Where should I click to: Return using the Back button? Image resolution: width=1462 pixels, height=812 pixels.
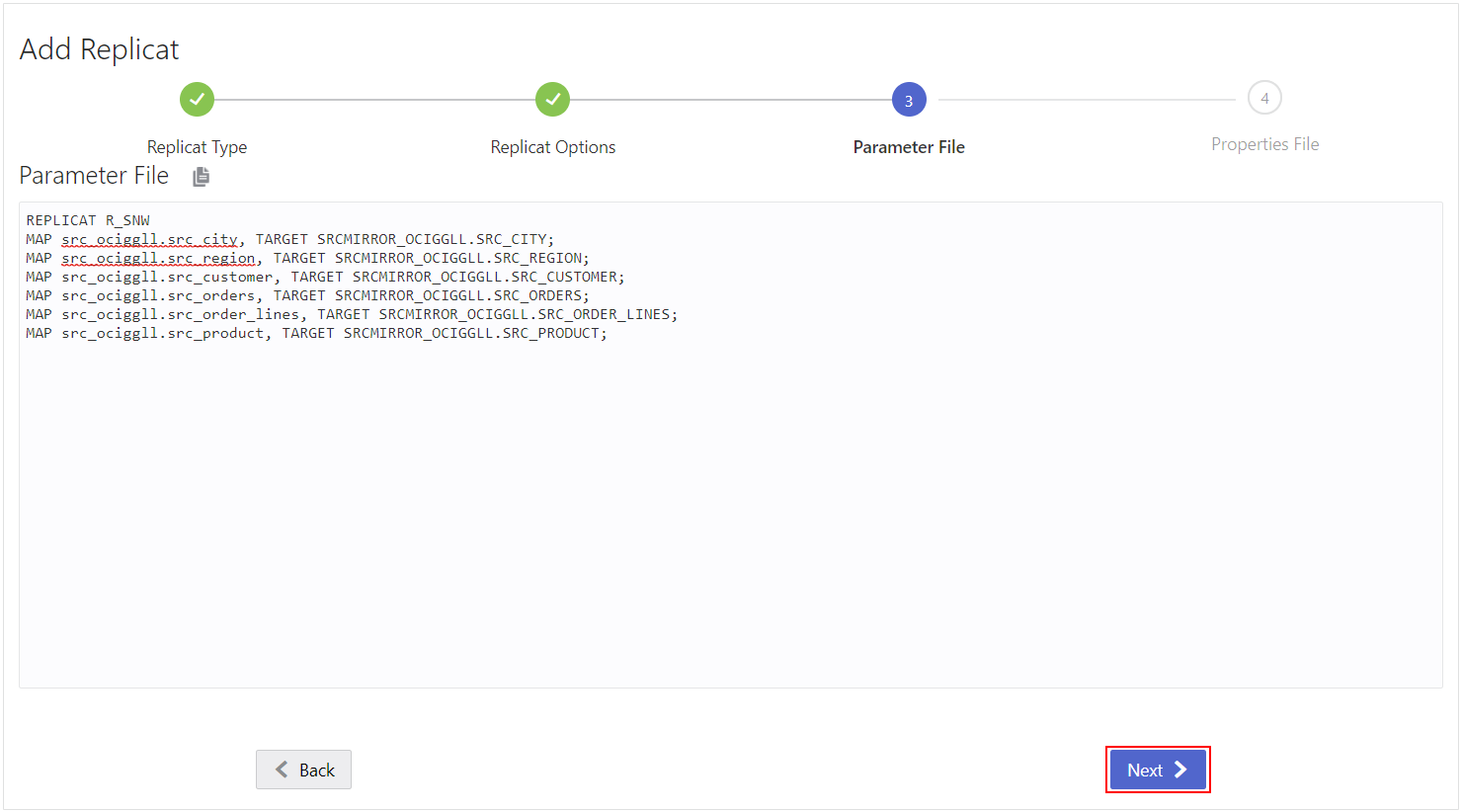[x=303, y=770]
